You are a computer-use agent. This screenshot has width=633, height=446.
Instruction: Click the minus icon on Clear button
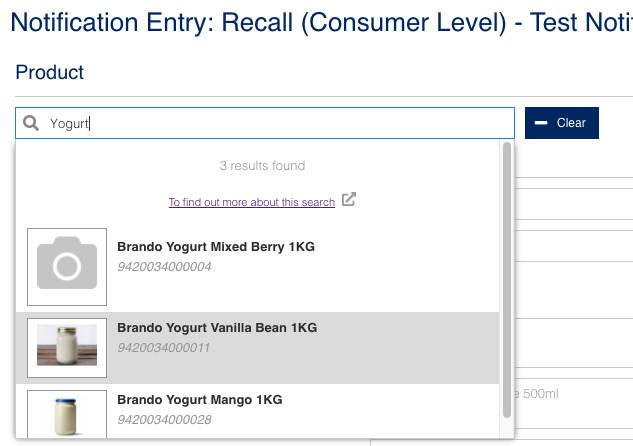point(541,123)
